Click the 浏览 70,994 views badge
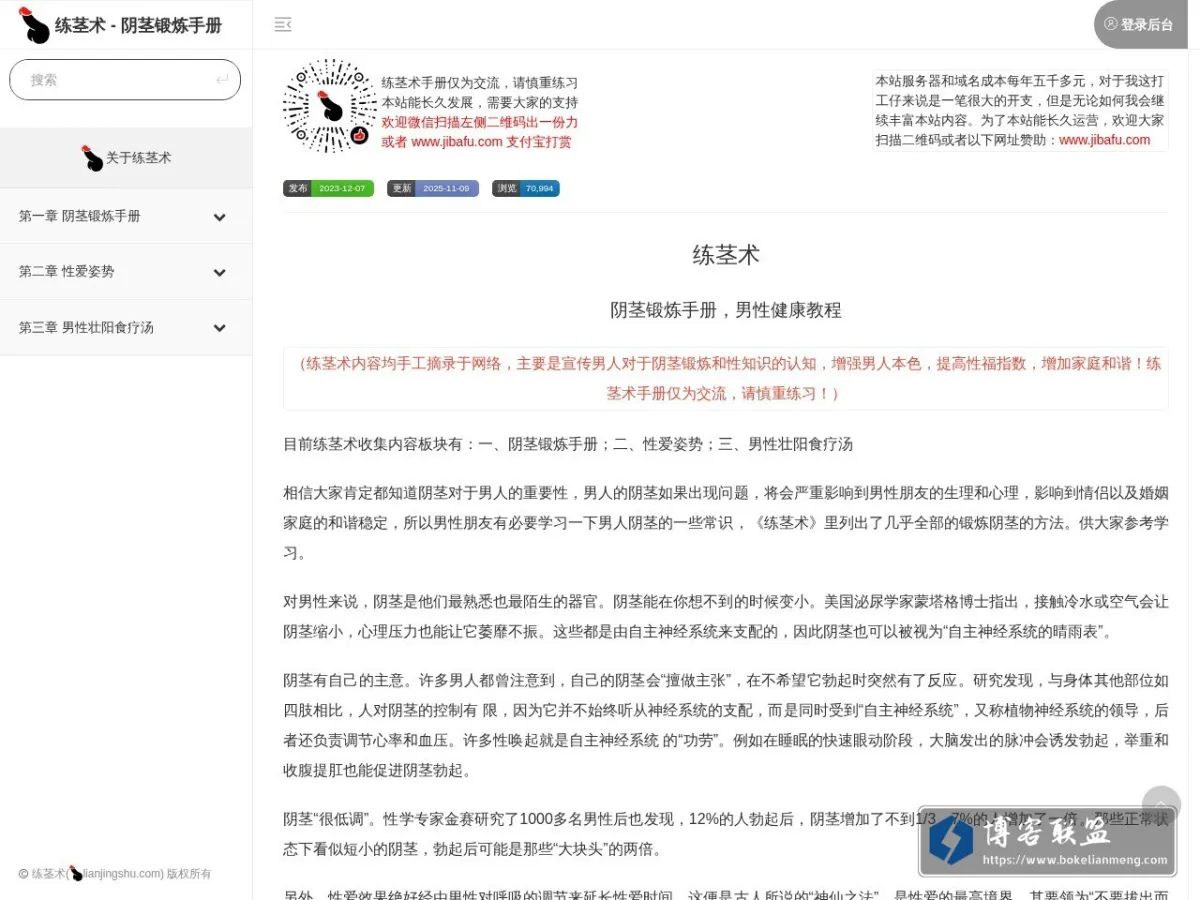The image size is (1200, 900). tap(526, 188)
